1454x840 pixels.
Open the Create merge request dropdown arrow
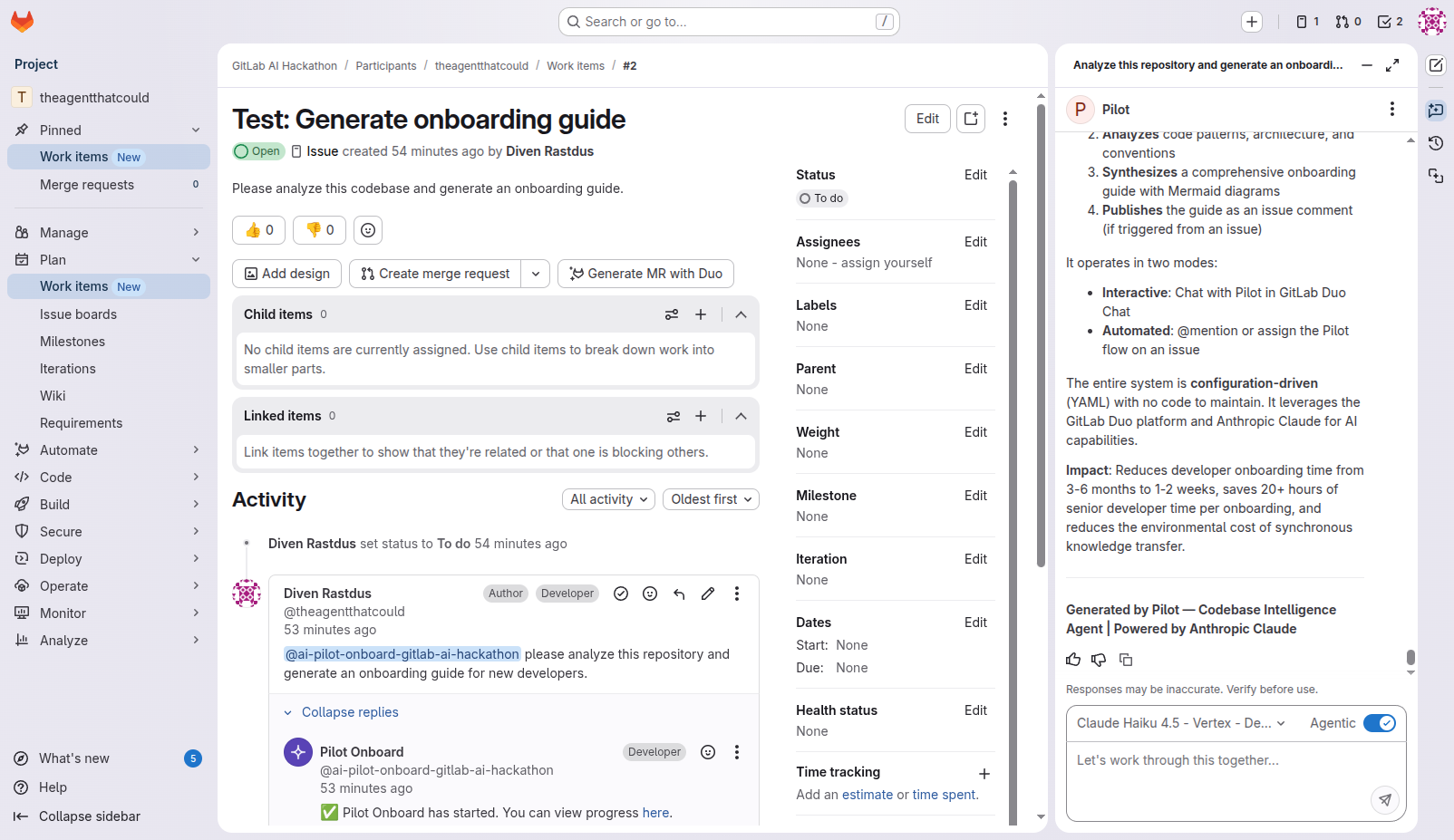[x=536, y=274]
